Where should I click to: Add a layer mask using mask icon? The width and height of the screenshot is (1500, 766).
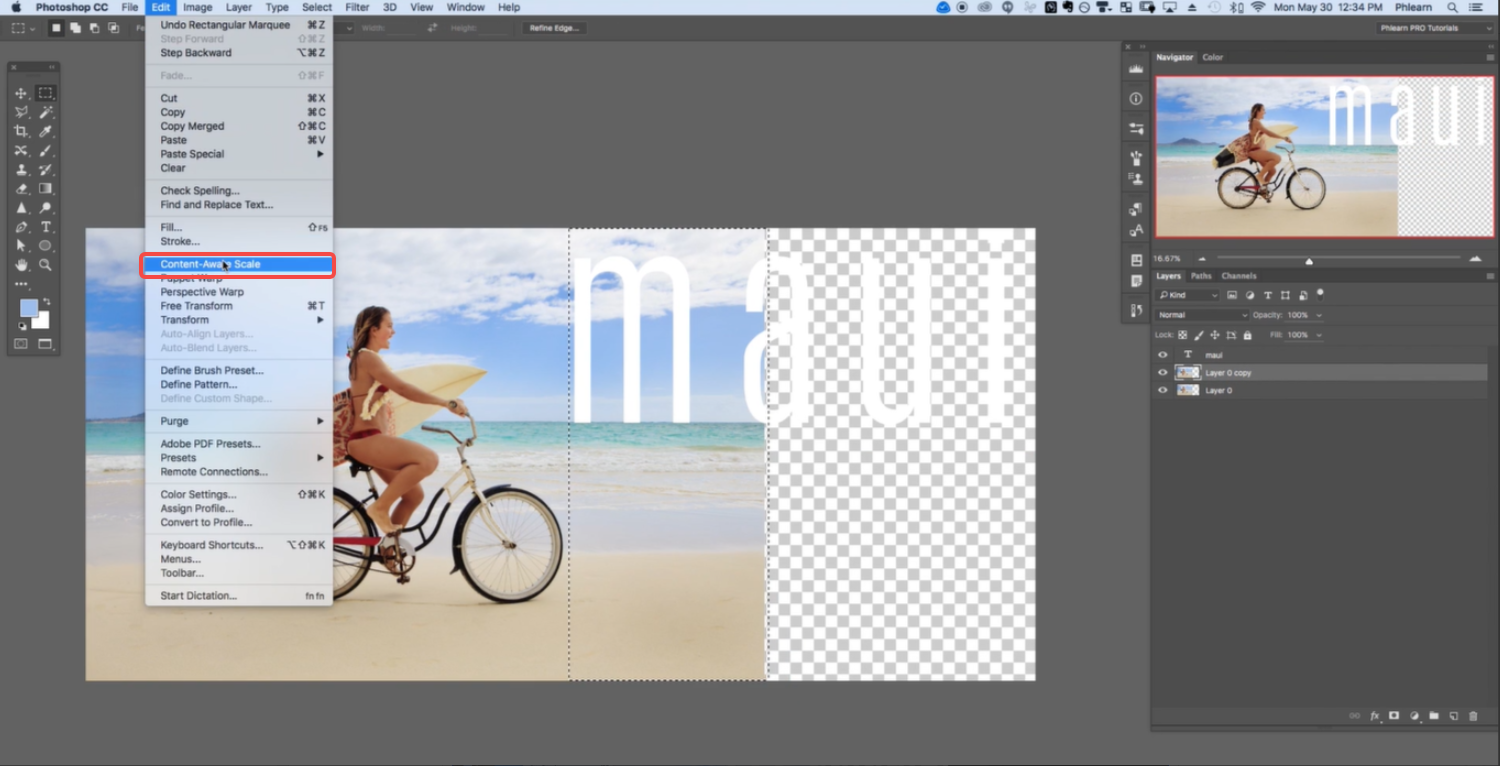(x=1394, y=716)
